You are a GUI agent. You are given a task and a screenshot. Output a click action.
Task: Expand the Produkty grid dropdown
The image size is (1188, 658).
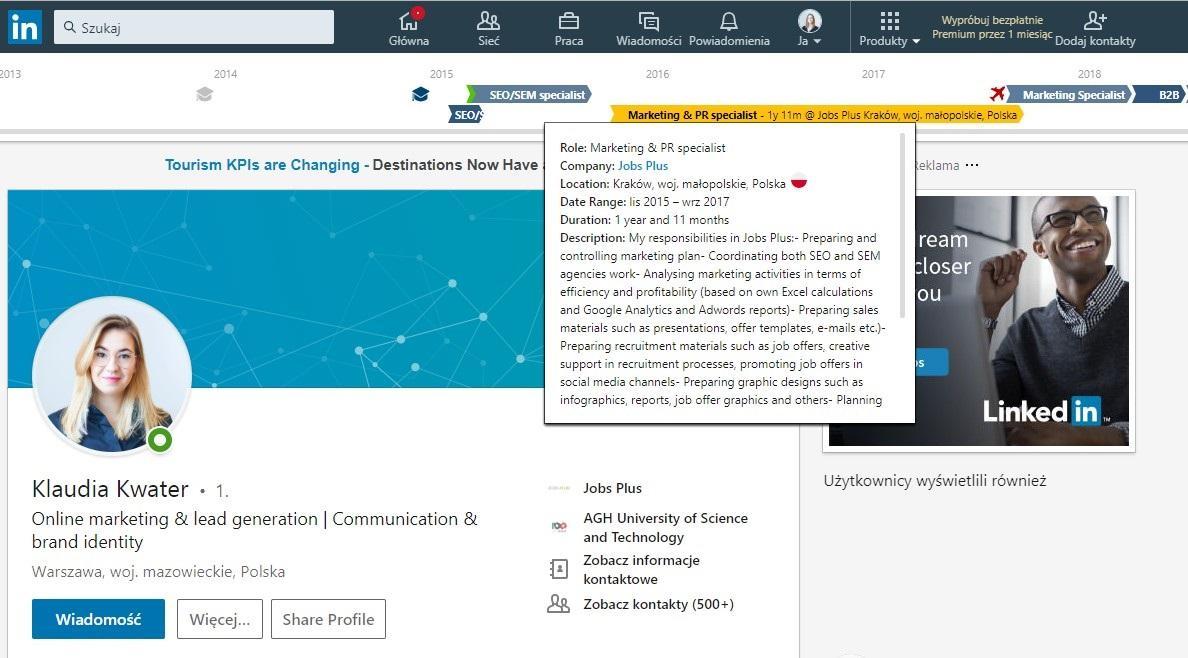click(889, 29)
